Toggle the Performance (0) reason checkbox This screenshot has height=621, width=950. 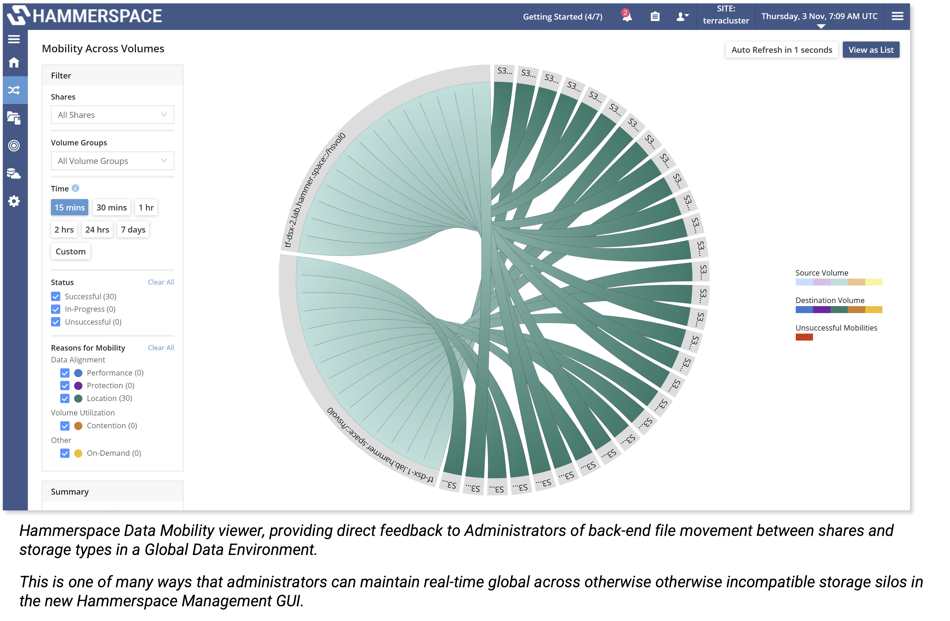(x=65, y=373)
